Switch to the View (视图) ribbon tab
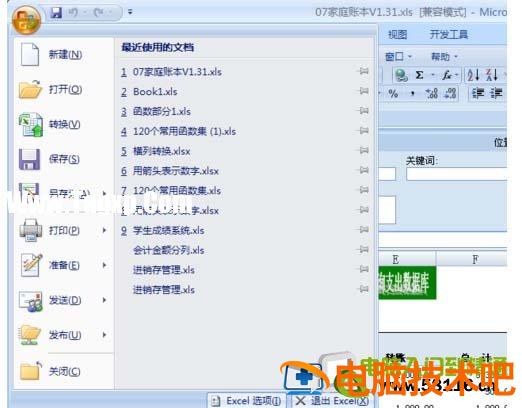Image resolution: width=522 pixels, height=408 pixels. [x=397, y=34]
